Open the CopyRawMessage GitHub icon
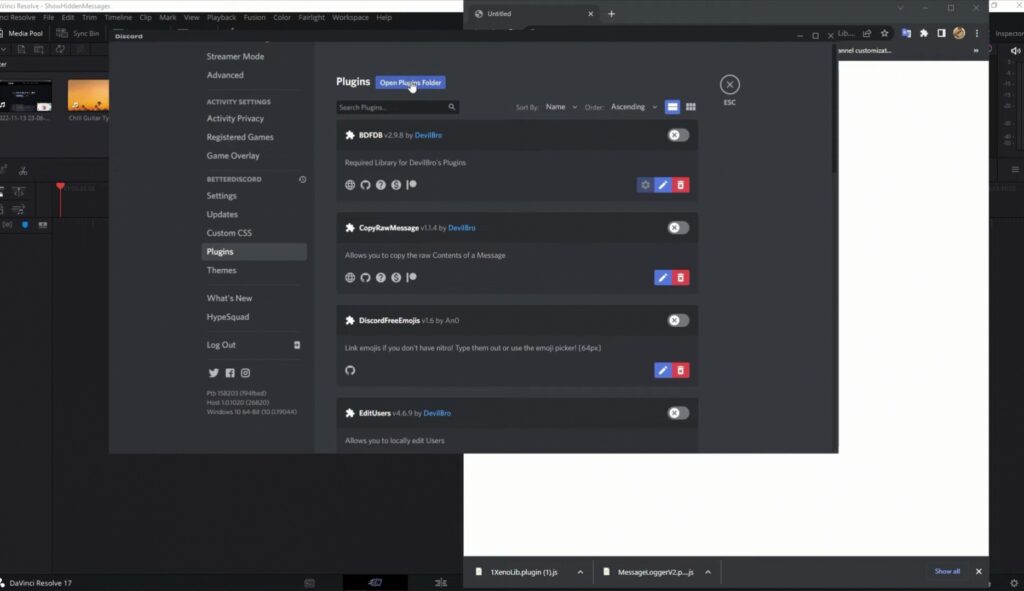 pos(365,278)
